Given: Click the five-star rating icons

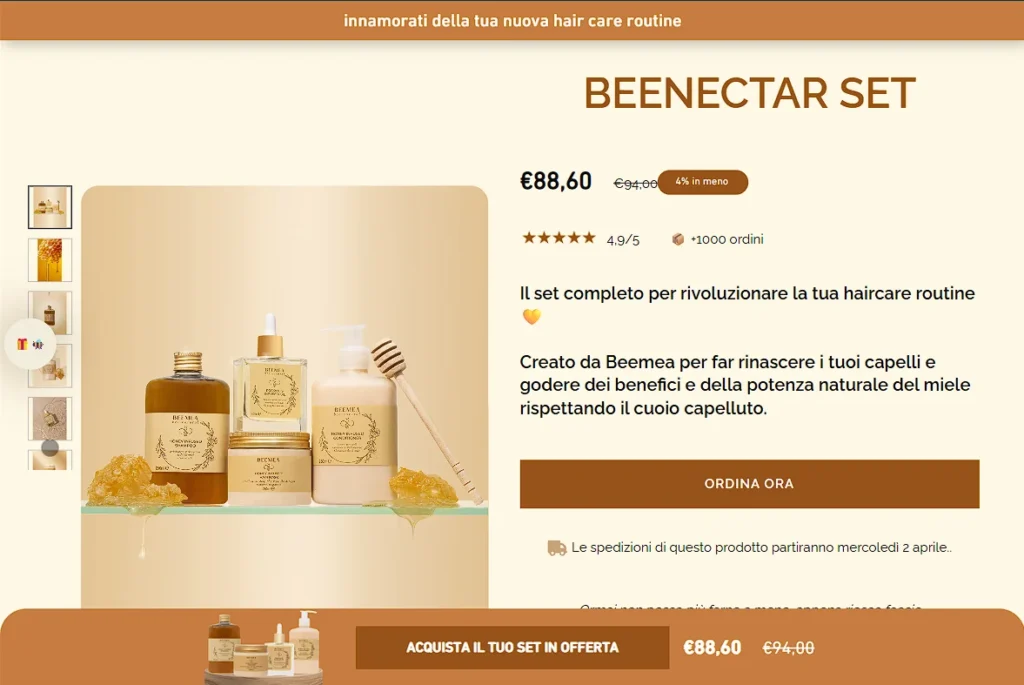Looking at the screenshot, I should point(558,238).
